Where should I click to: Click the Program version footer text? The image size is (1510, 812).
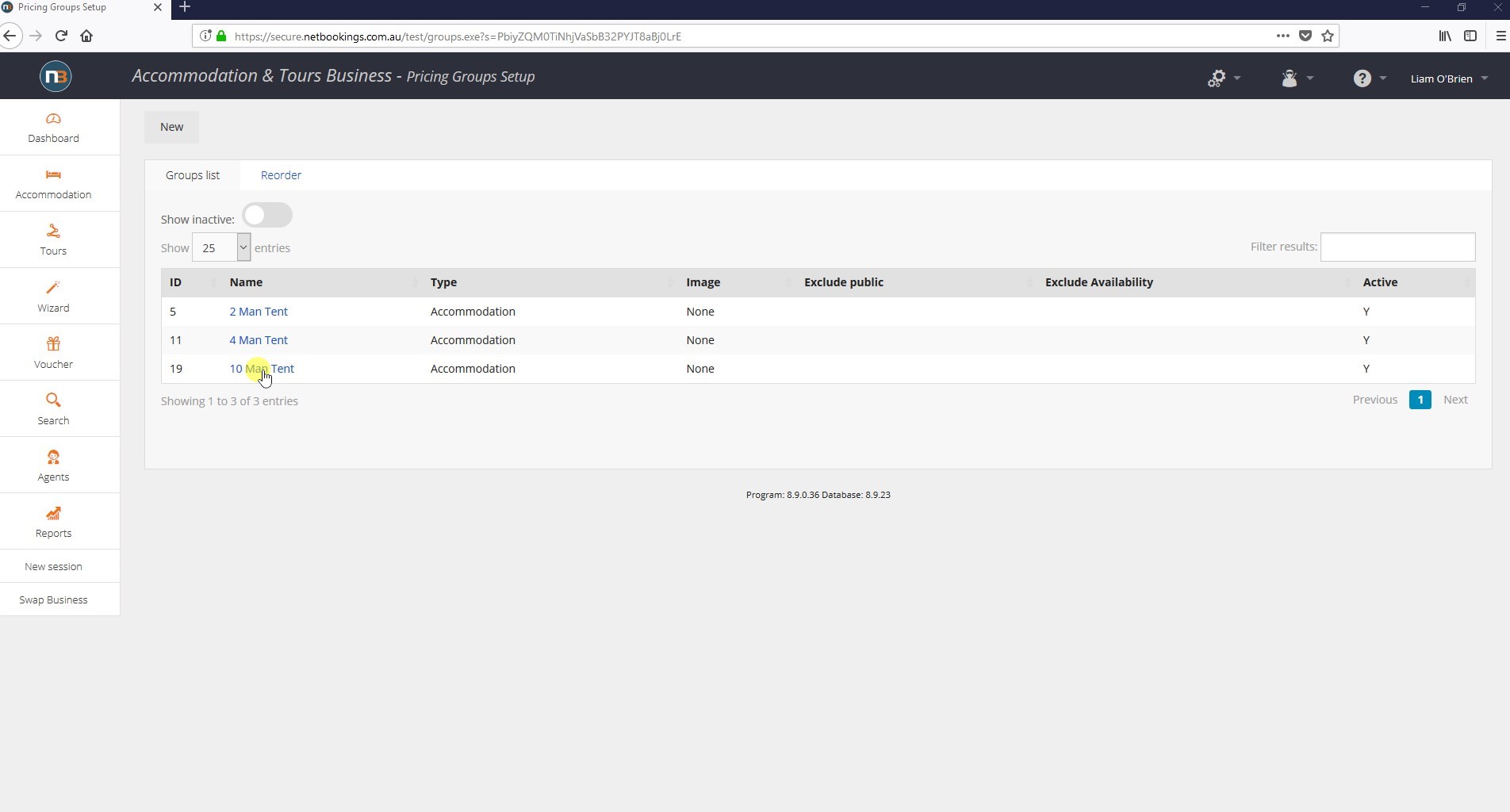pos(818,495)
